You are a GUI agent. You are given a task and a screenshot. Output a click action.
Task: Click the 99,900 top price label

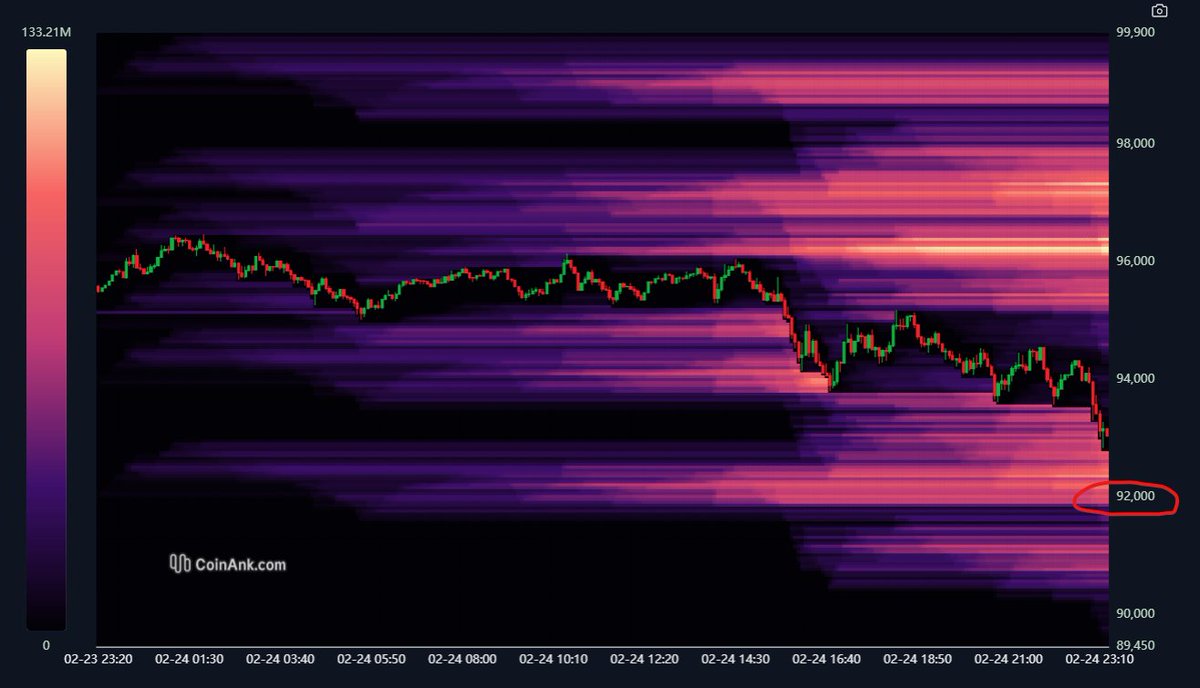coord(1137,34)
